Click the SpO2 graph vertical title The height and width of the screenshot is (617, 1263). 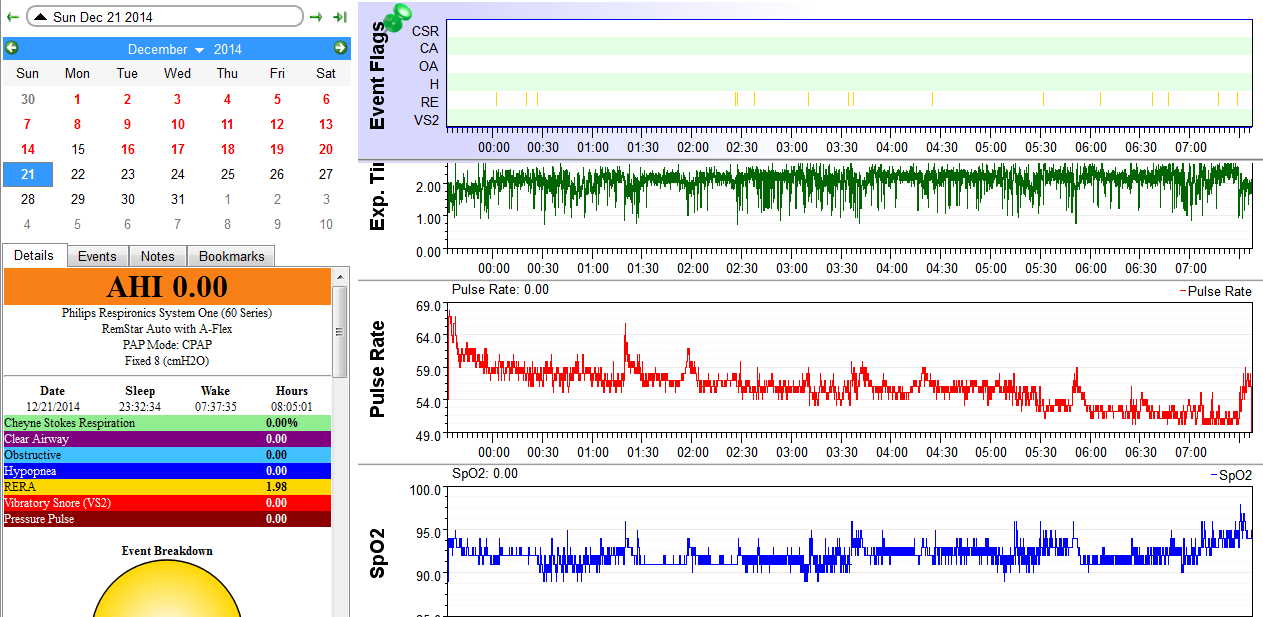coord(377,552)
